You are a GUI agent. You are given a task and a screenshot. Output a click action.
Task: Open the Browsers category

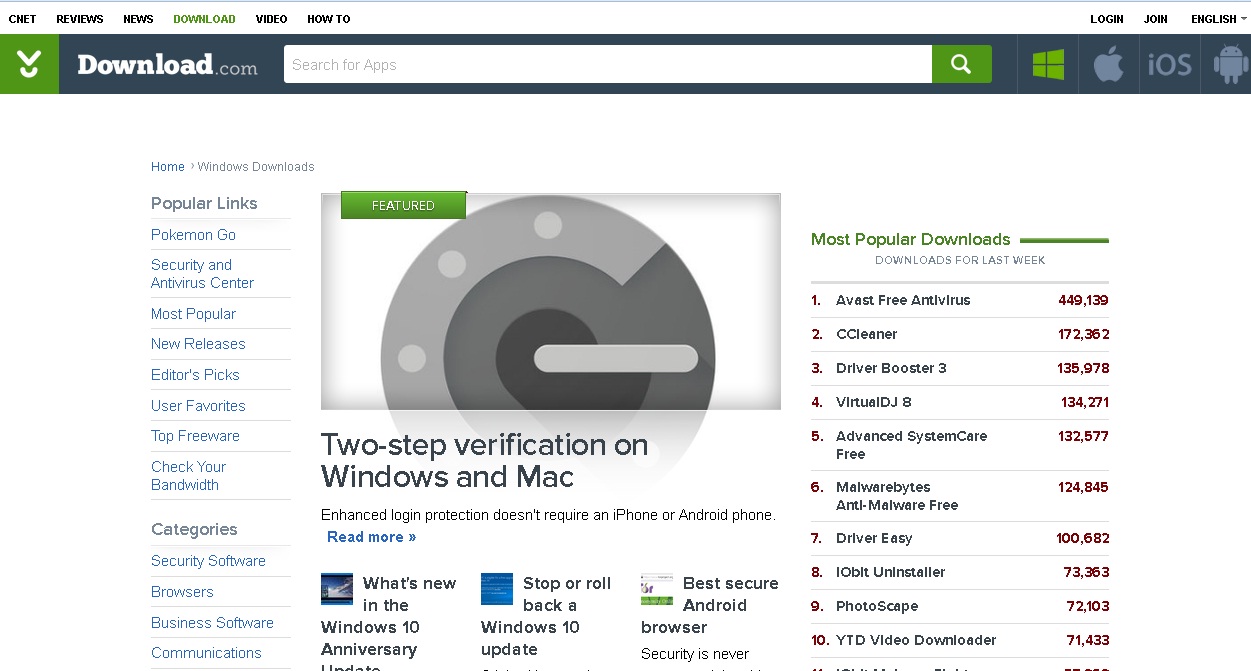click(x=182, y=592)
